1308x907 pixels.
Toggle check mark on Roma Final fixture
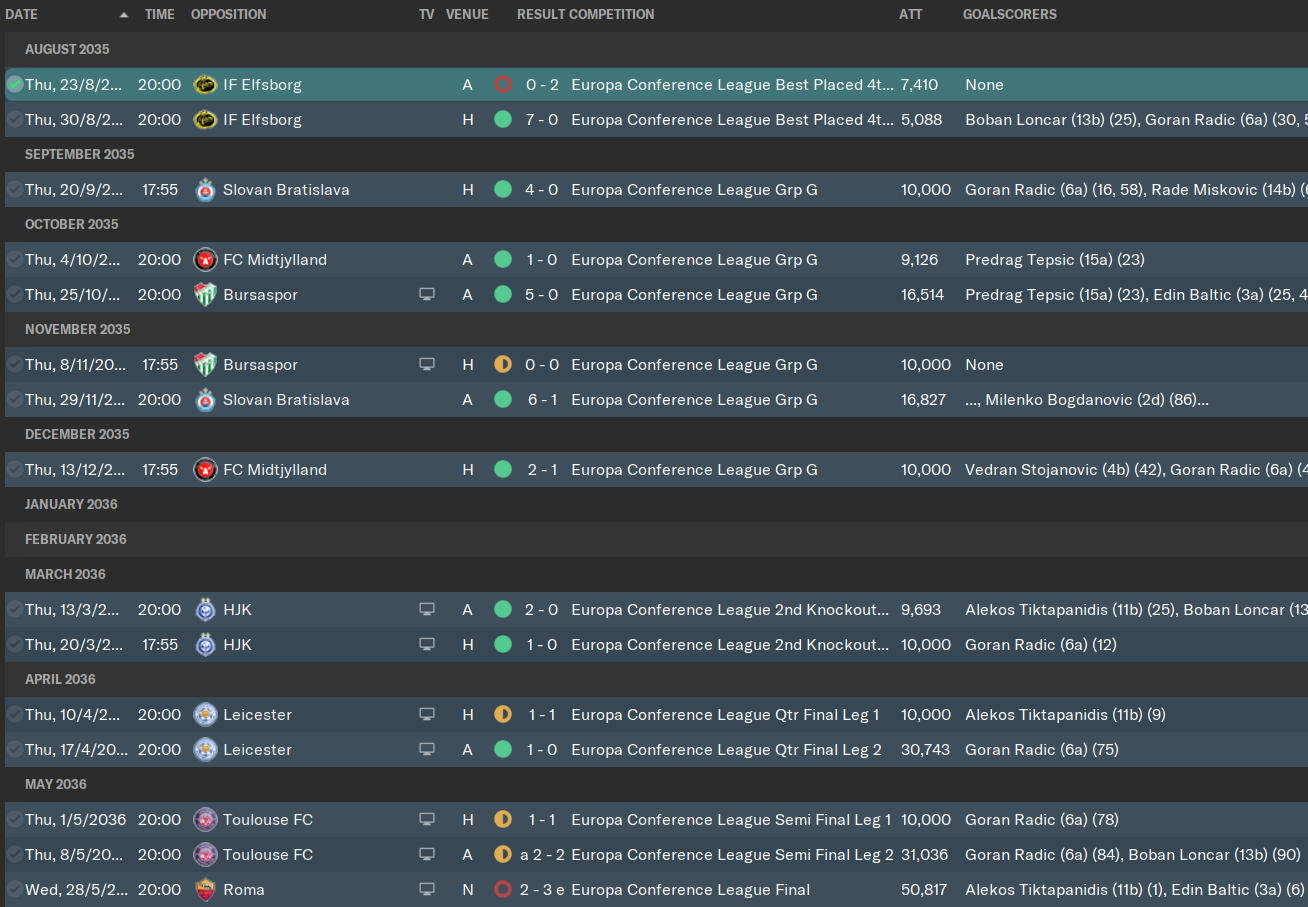tap(14, 890)
